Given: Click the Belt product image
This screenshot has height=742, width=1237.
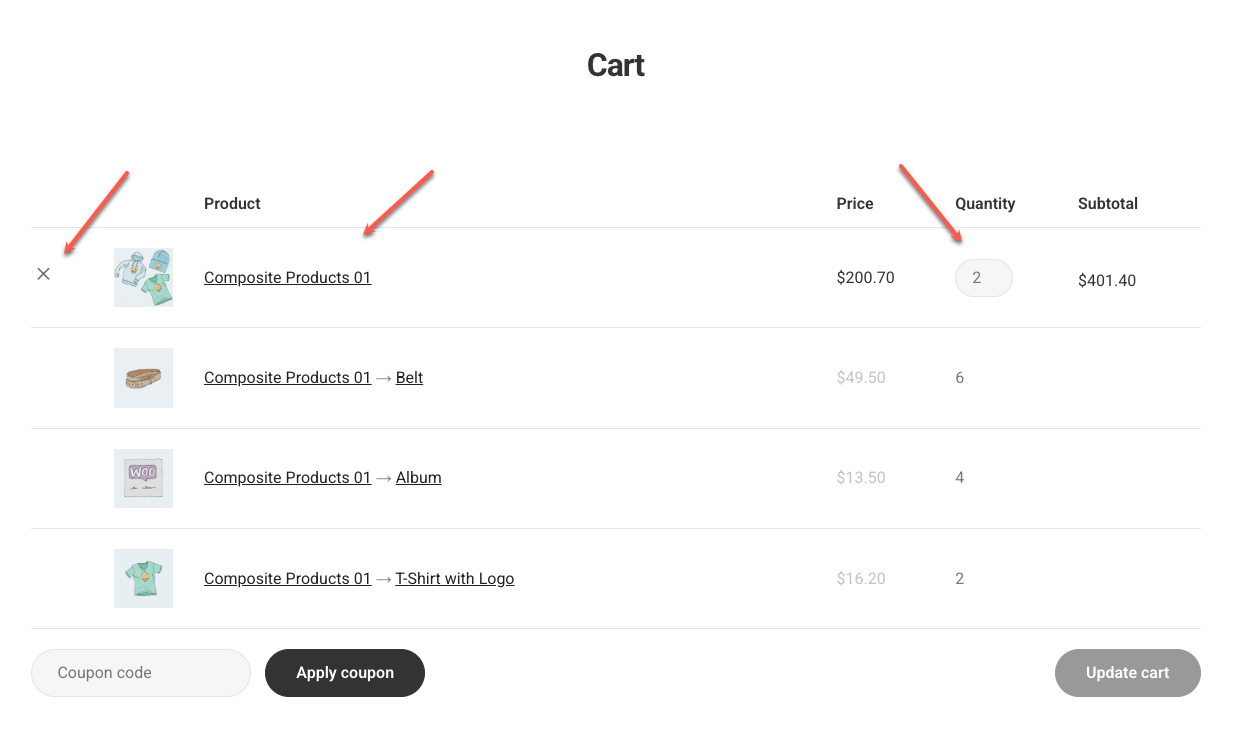Looking at the screenshot, I should 143,378.
